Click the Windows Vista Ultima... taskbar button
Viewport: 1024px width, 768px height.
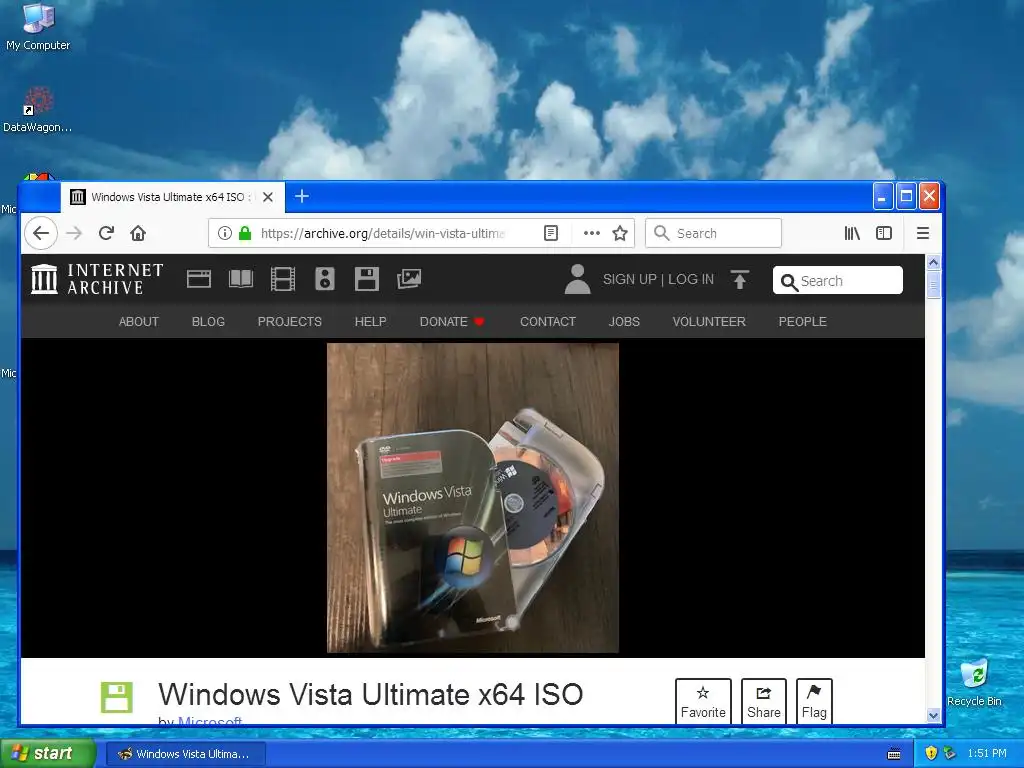coord(185,754)
